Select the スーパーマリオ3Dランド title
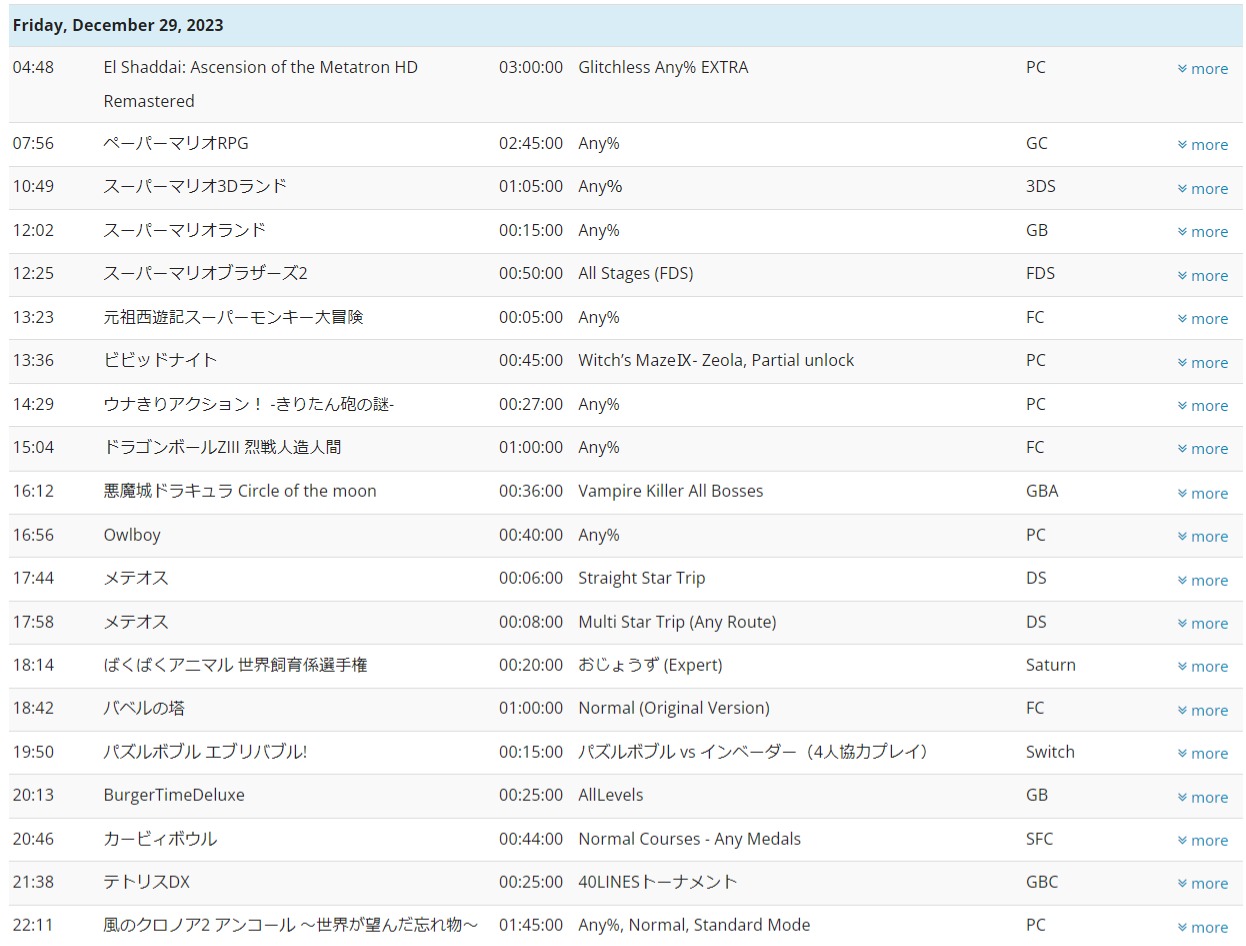This screenshot has width=1246, height=946. pos(195,186)
